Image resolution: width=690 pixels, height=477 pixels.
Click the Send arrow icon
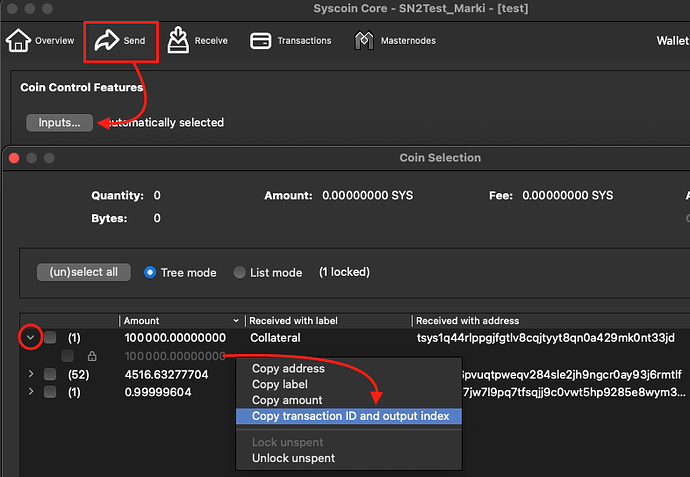point(105,41)
